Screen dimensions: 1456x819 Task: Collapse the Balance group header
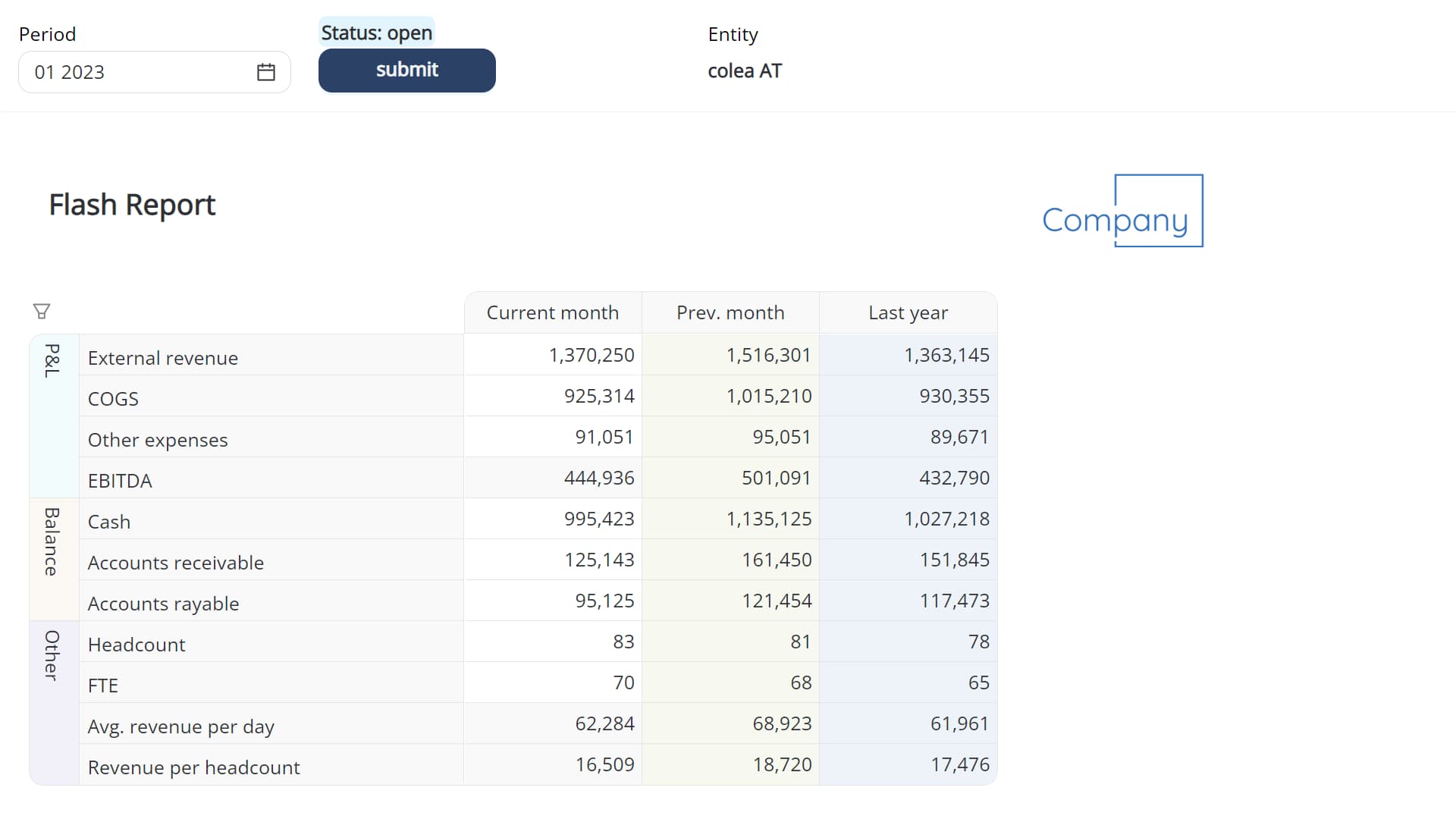(52, 541)
